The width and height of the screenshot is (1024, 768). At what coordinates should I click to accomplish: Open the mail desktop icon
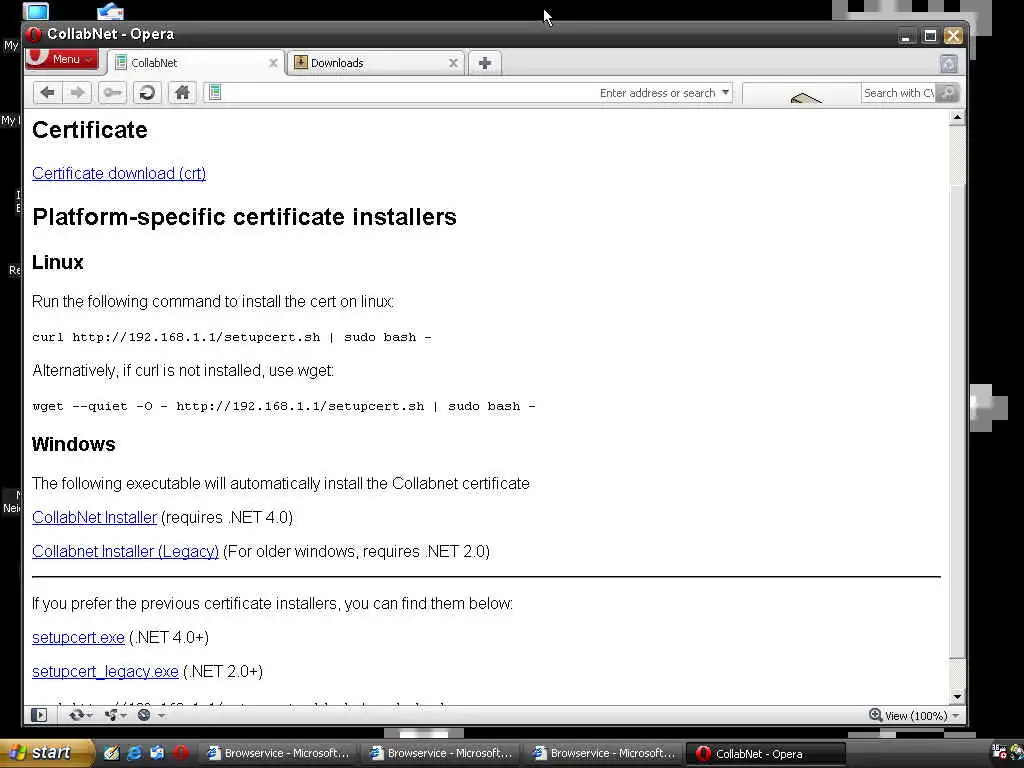click(x=110, y=11)
